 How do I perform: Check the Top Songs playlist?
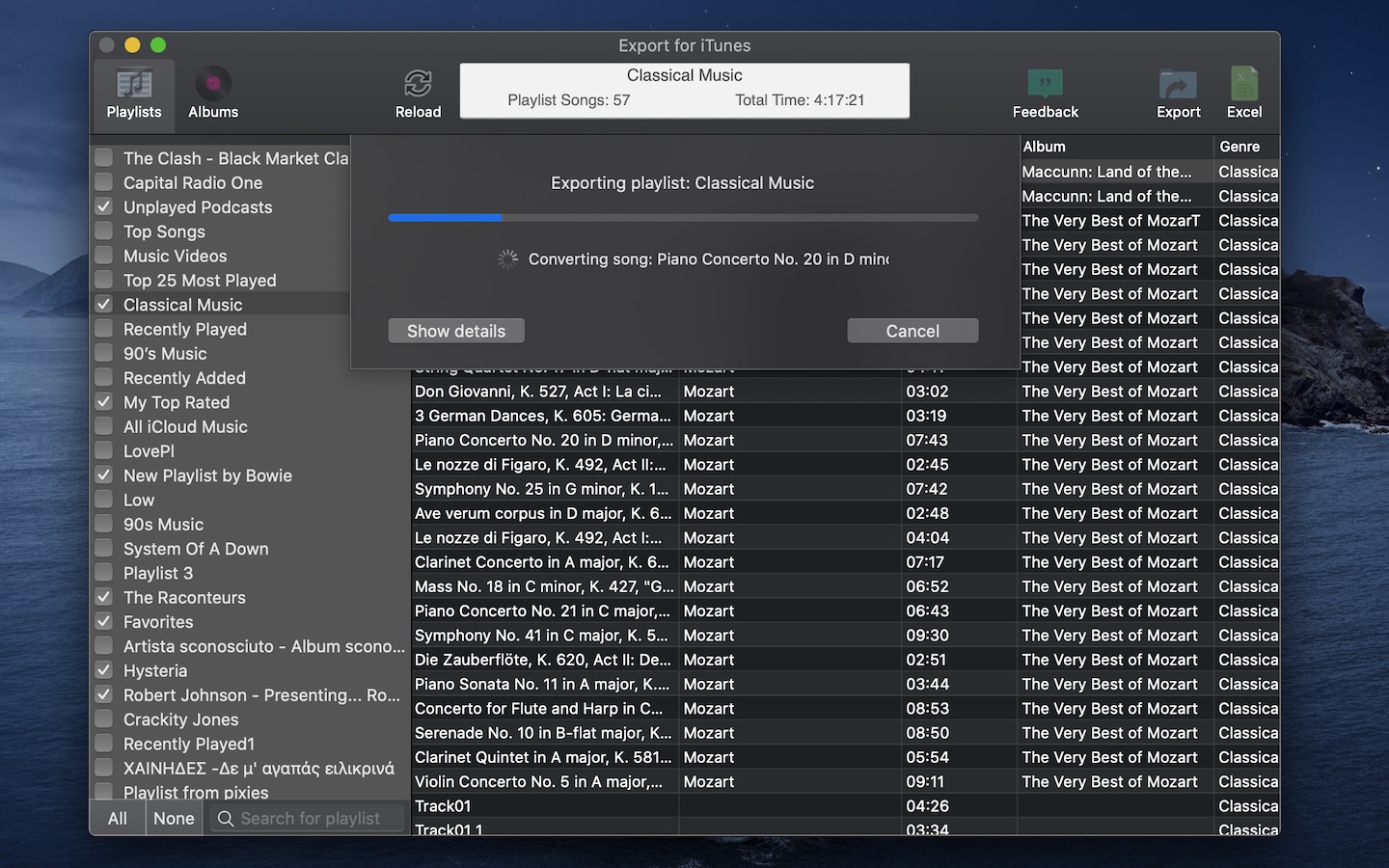104,231
